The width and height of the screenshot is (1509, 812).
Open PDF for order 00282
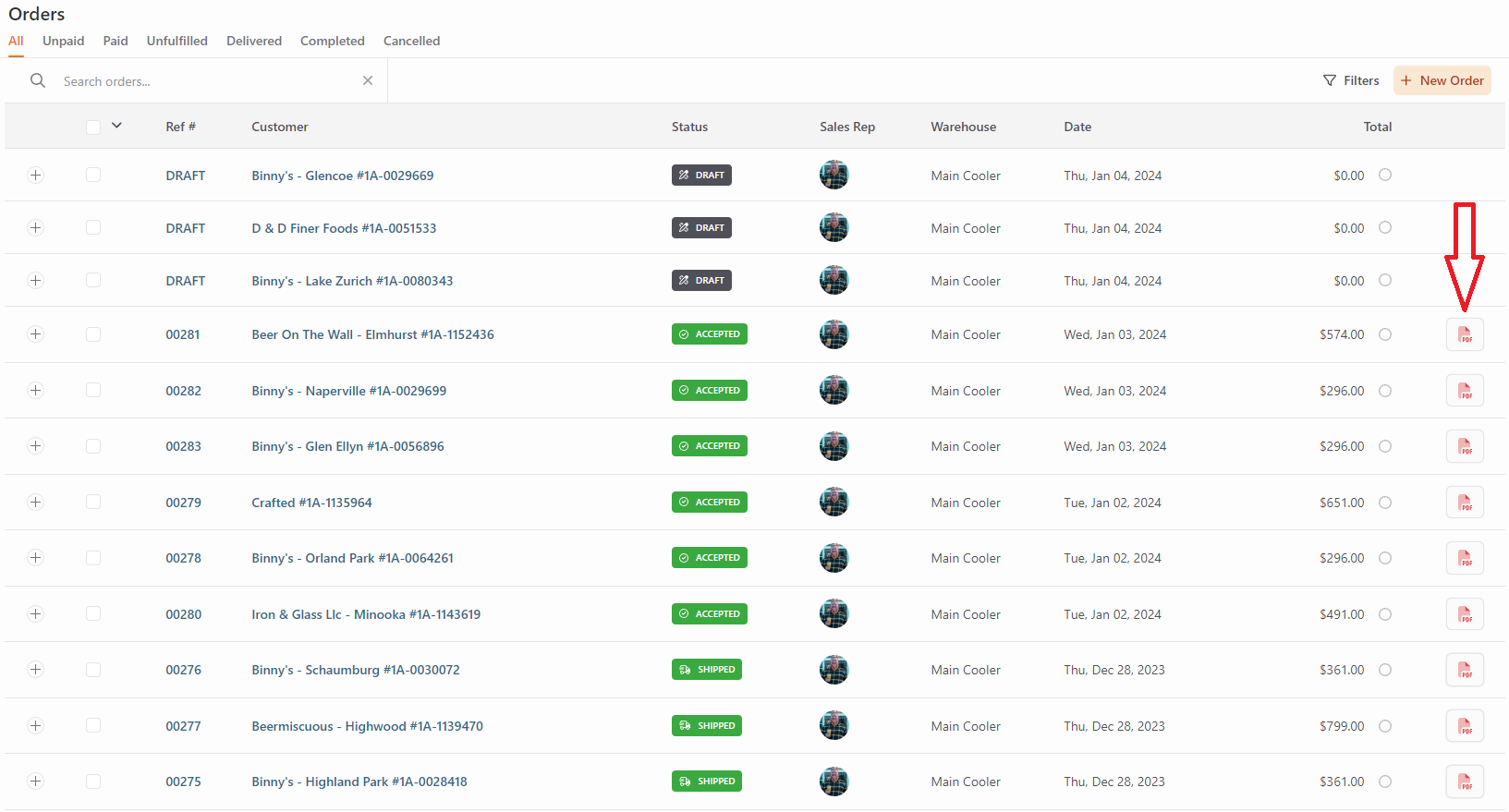click(1465, 391)
